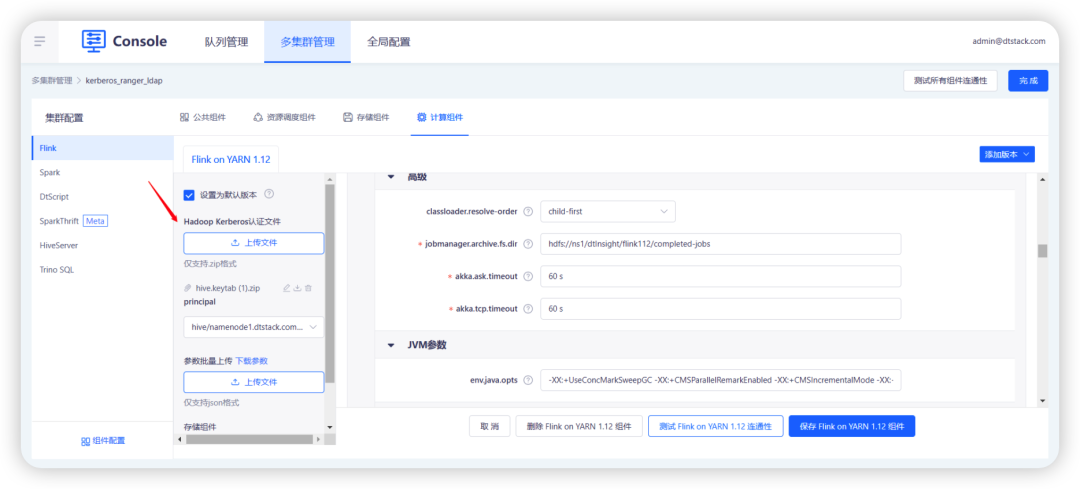The width and height of the screenshot is (1080, 489).
Task: Click left panel vertical scrollbar thumb
Action: (x=329, y=282)
